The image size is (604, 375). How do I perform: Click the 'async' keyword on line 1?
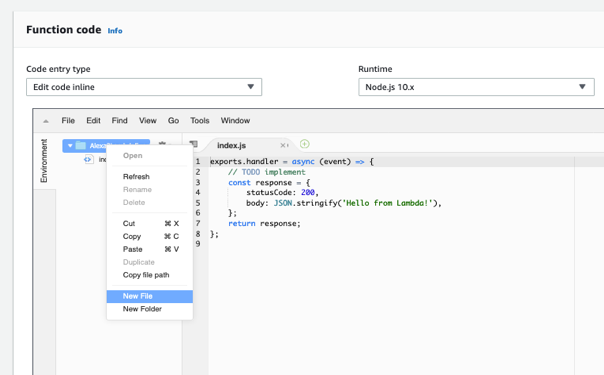(303, 162)
